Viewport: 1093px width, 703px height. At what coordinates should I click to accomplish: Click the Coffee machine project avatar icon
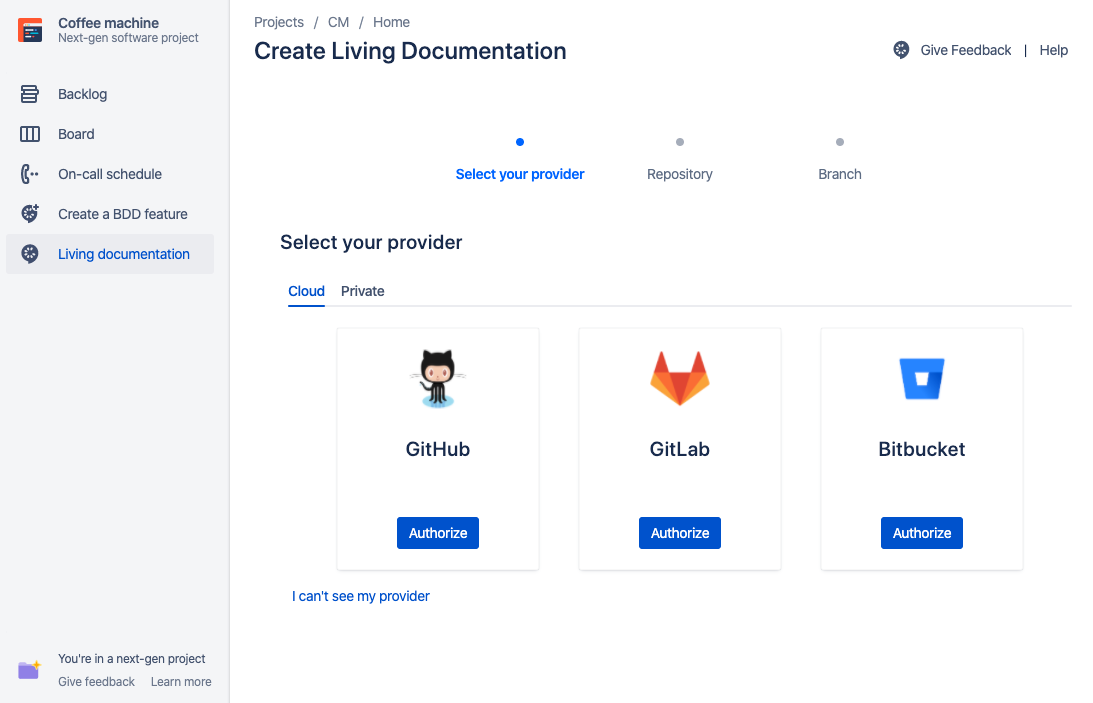(30, 30)
